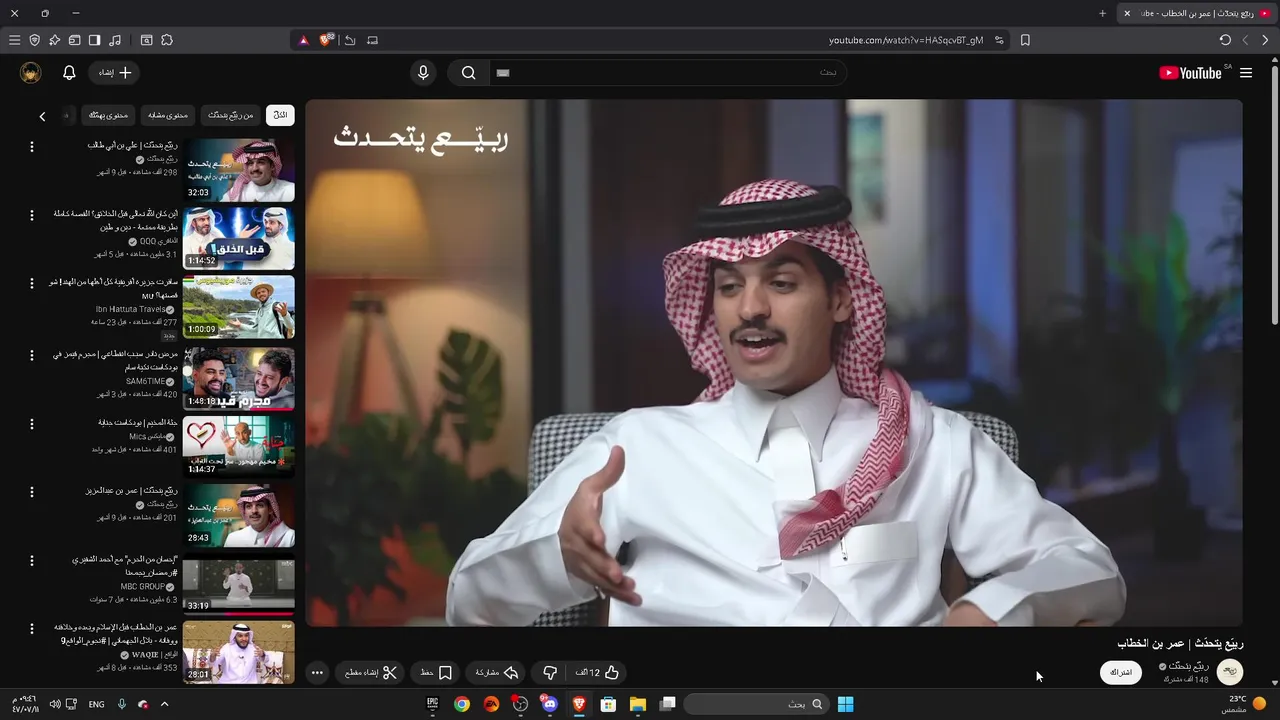Image resolution: width=1280 pixels, height=720 pixels.
Task: Open Brave Shields lion icon
Action: coord(325,40)
